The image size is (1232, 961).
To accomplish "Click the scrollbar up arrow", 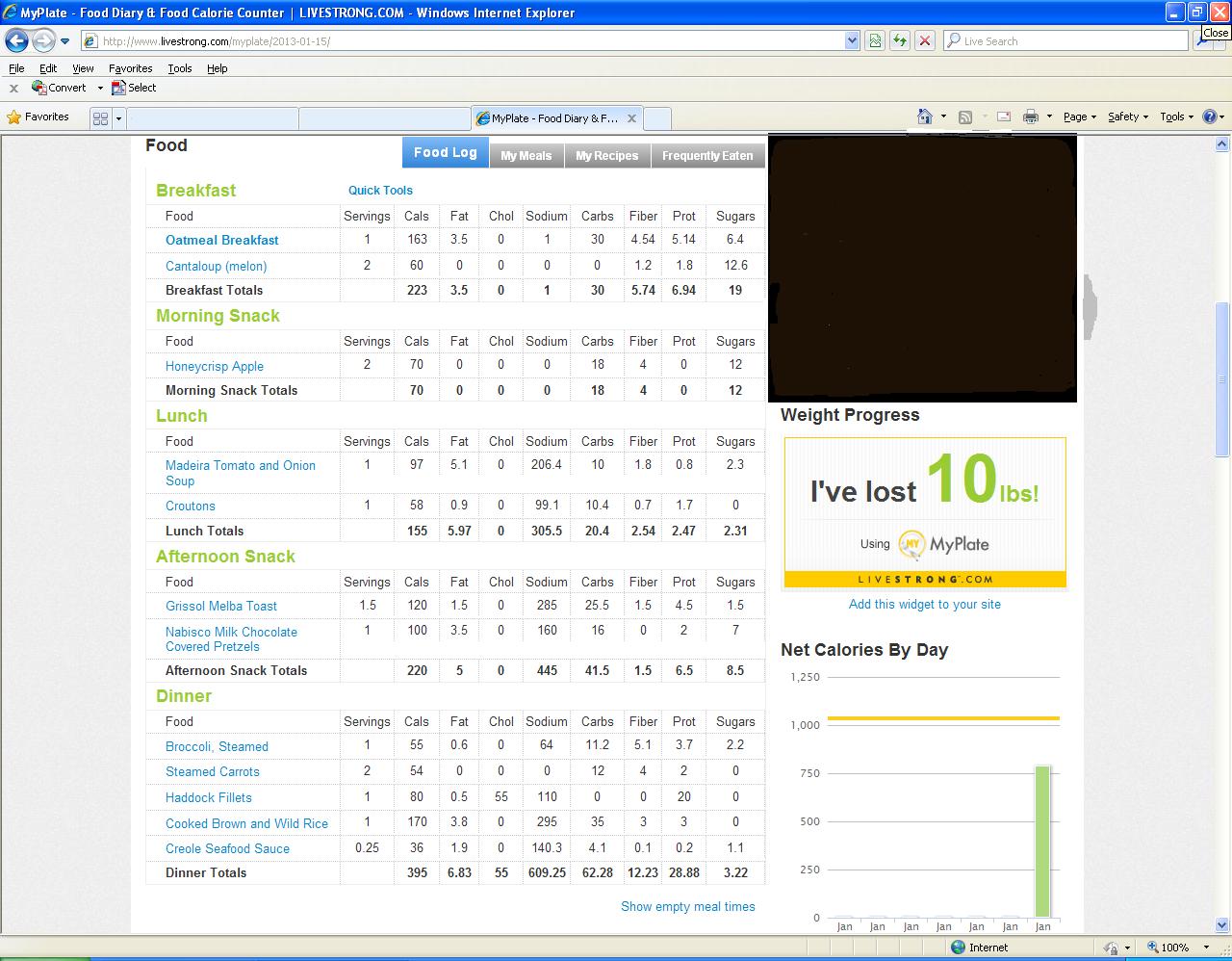I will pos(1221,143).
